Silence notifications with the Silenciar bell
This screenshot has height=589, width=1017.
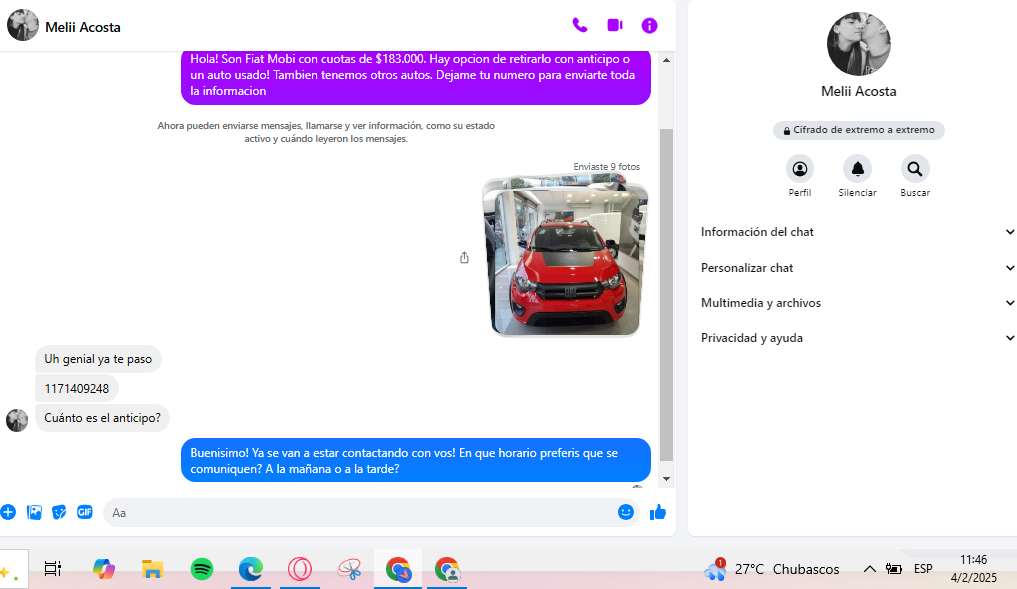[857, 168]
